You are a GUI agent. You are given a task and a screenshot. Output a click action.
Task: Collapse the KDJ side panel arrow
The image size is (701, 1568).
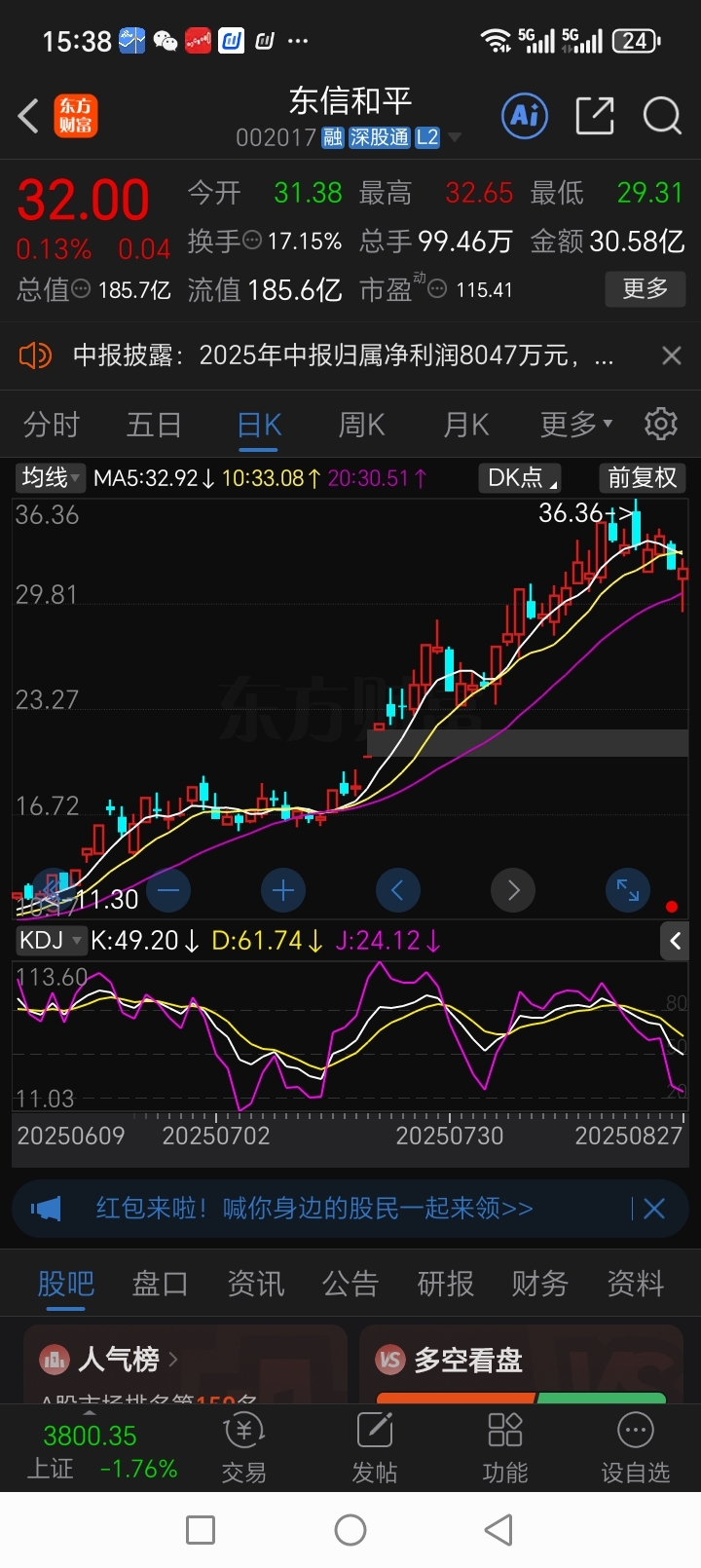[x=675, y=941]
